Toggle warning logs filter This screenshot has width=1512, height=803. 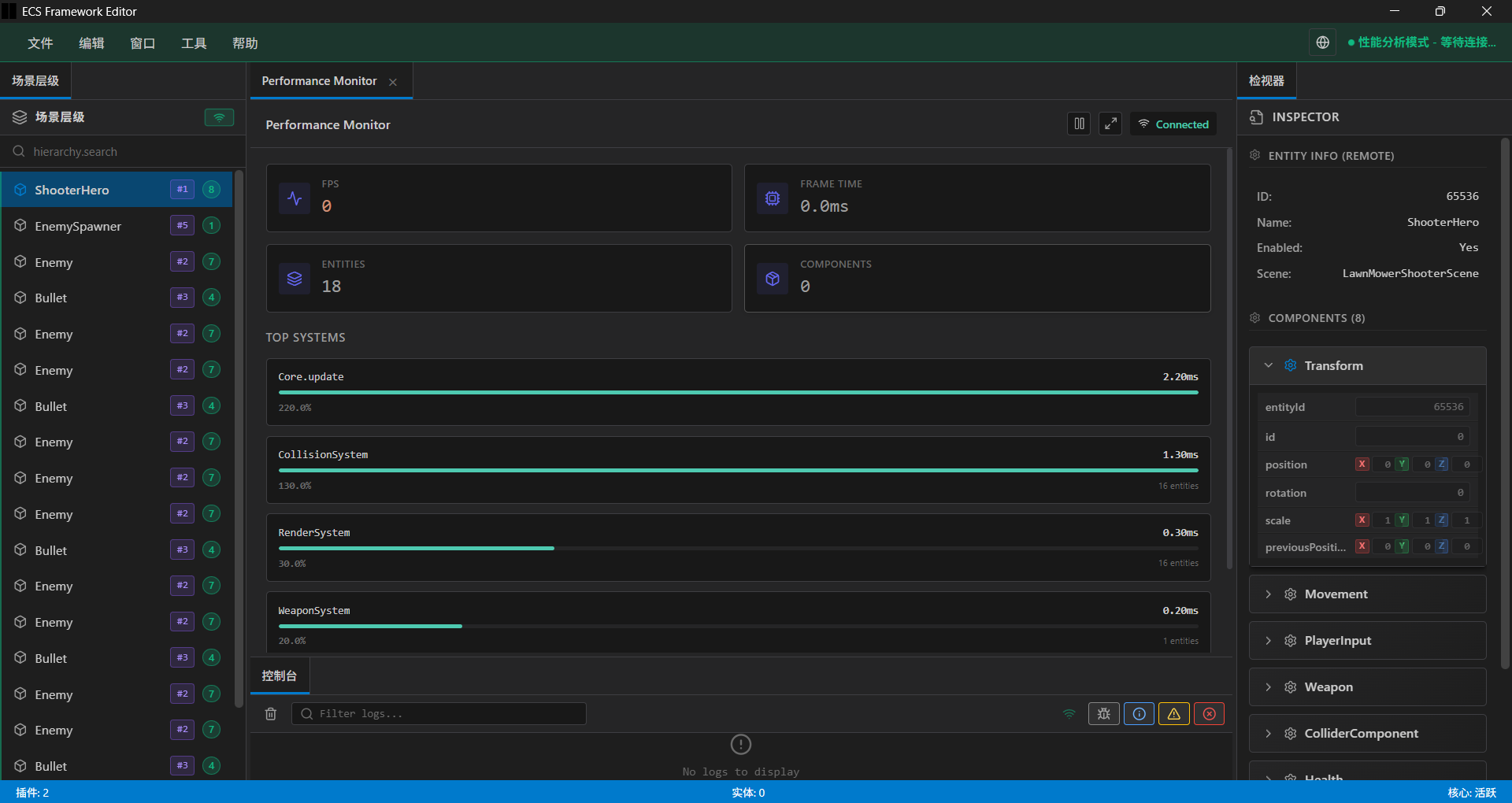[1173, 713]
